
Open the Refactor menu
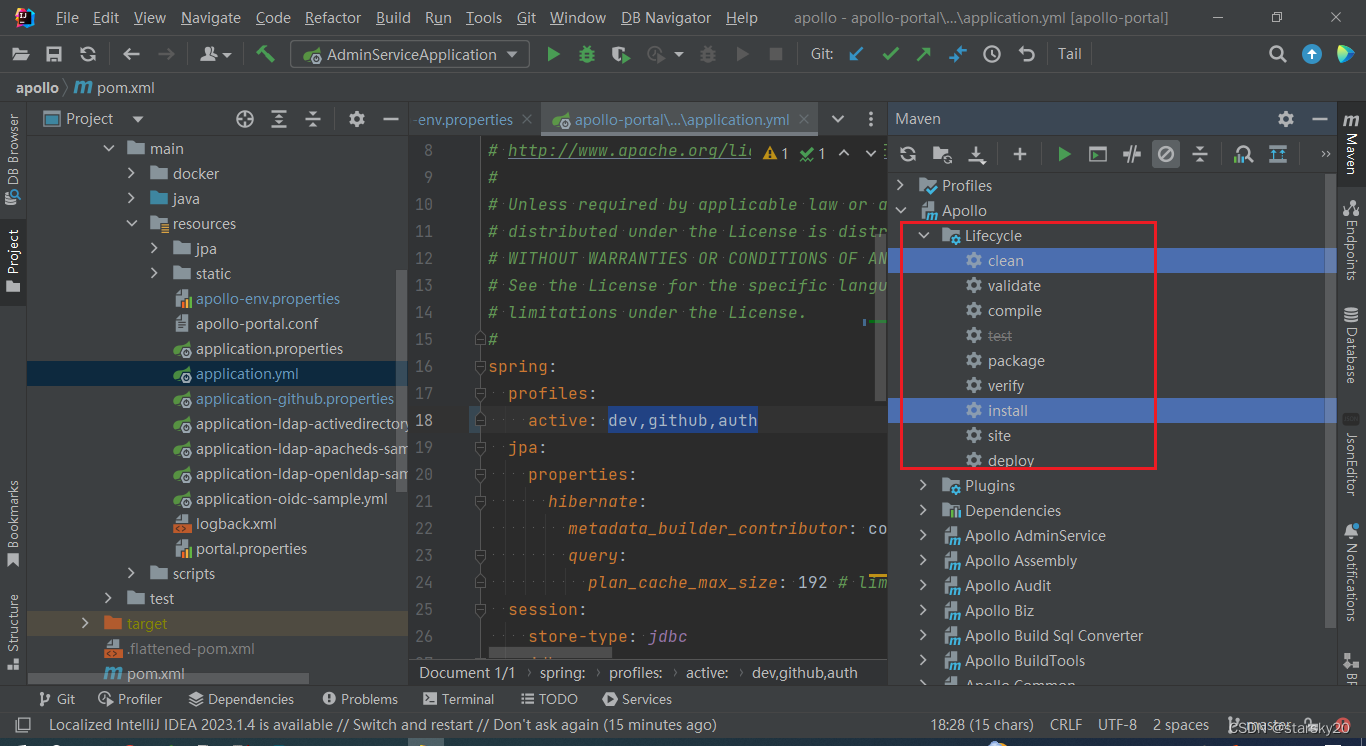click(x=333, y=18)
